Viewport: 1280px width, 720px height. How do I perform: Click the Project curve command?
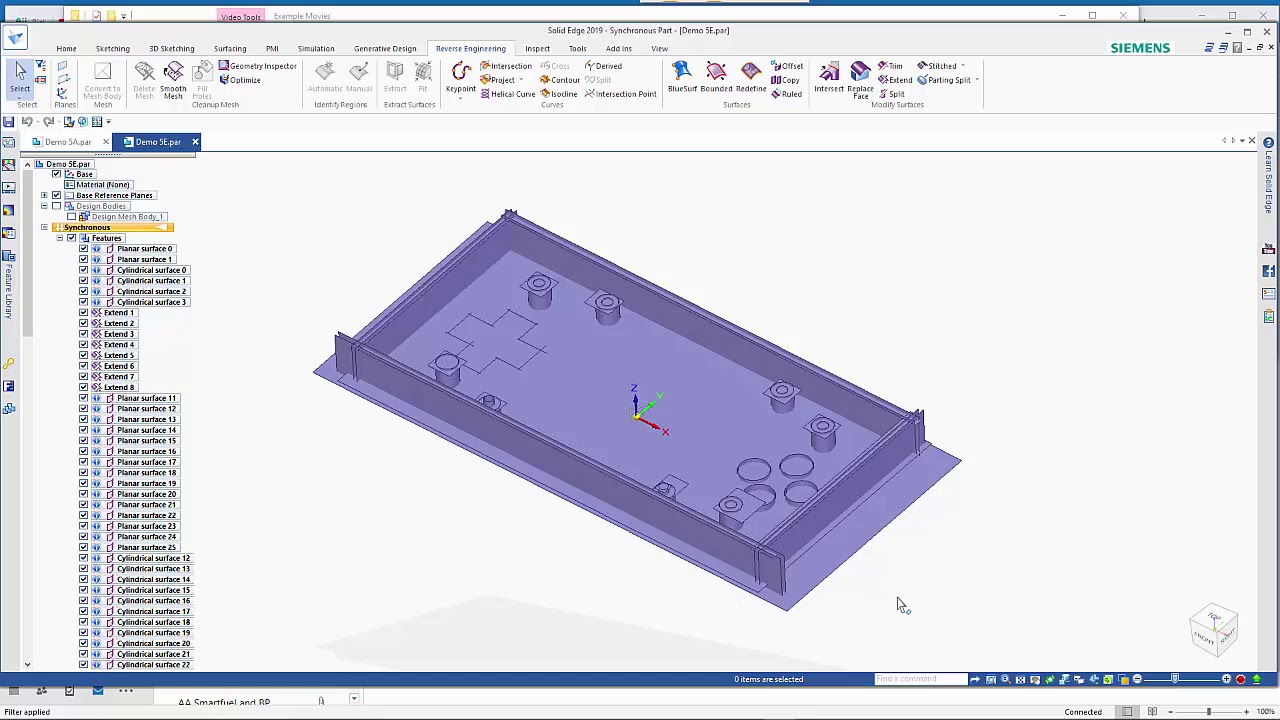pos(498,80)
